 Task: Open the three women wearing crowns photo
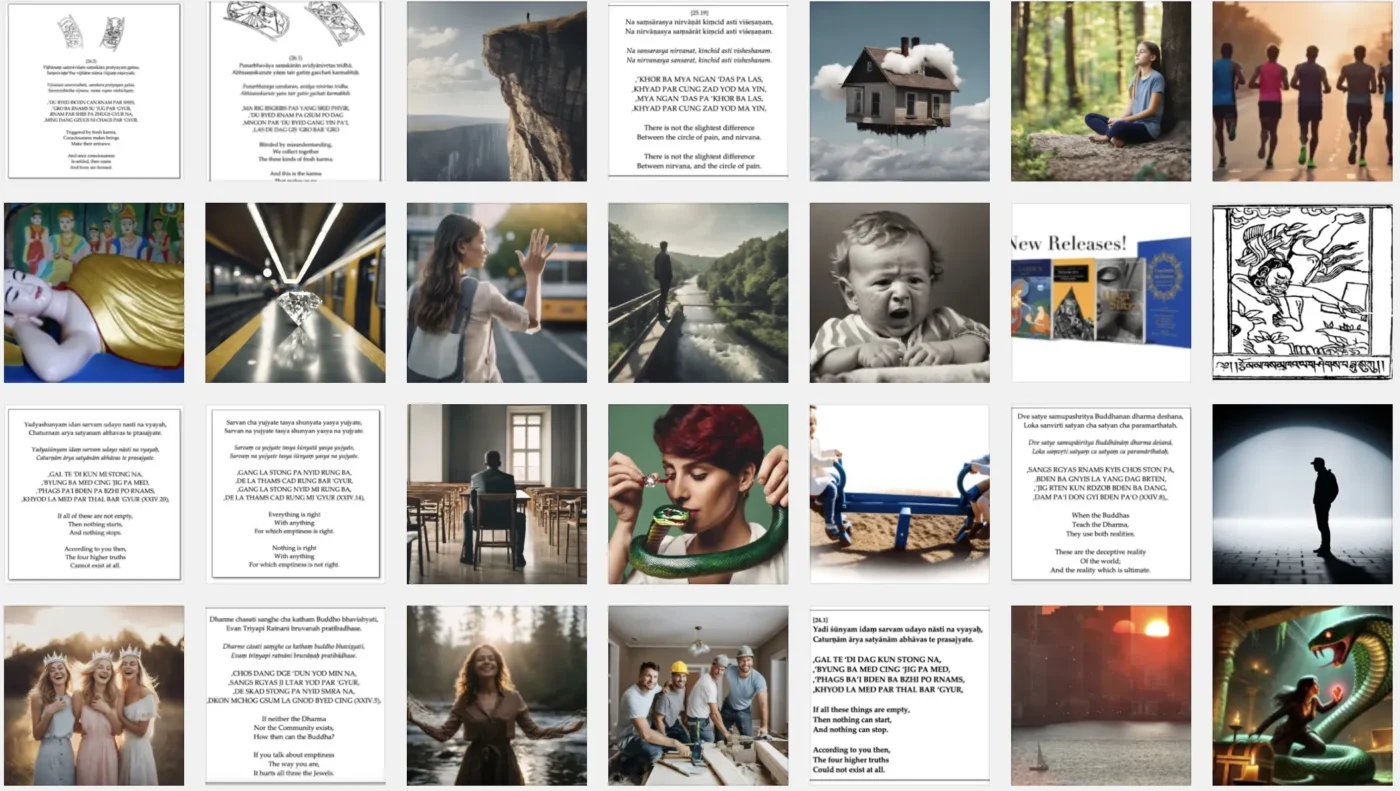[94, 695]
